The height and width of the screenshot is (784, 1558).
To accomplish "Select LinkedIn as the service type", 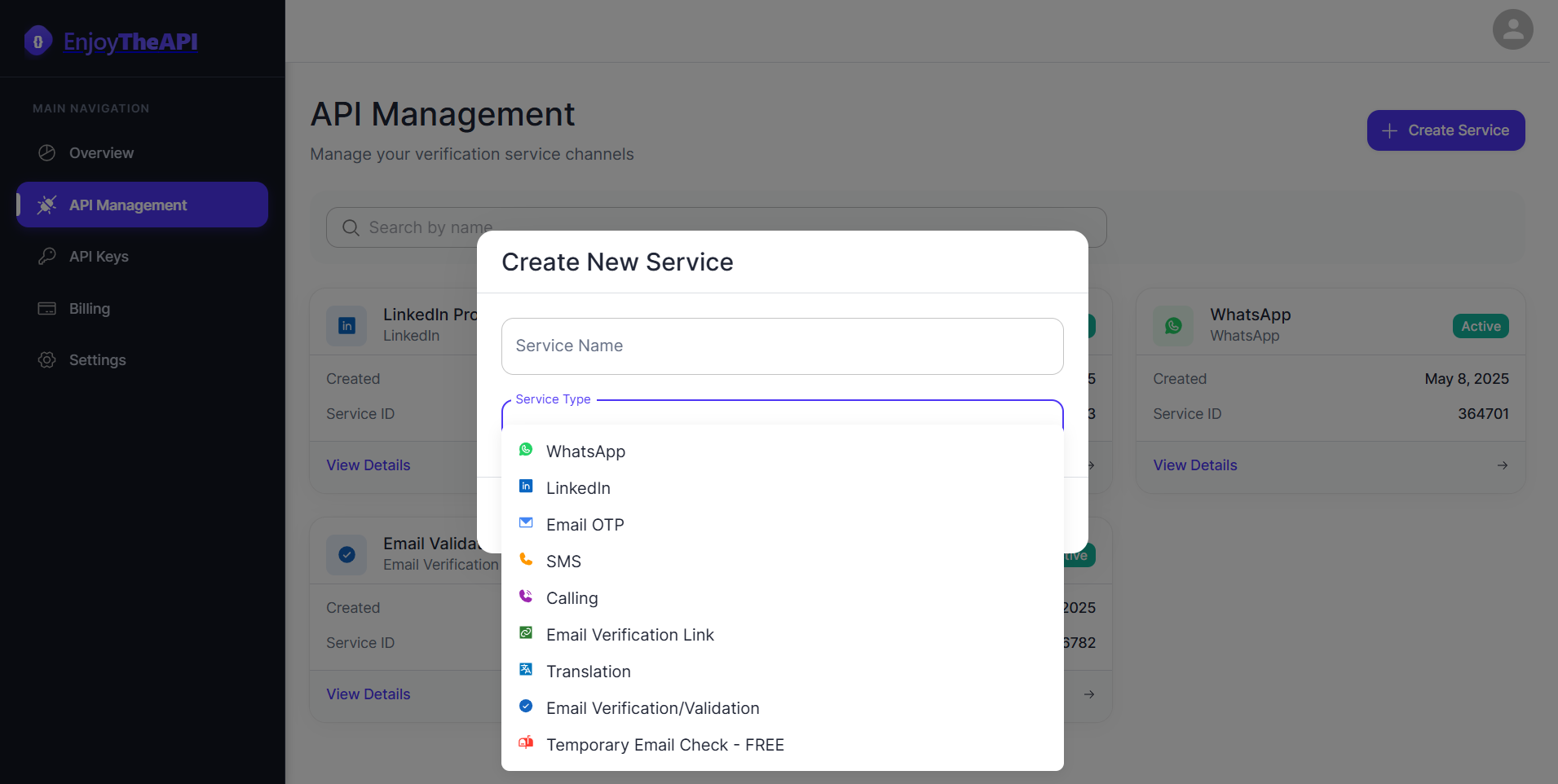I will [783, 488].
